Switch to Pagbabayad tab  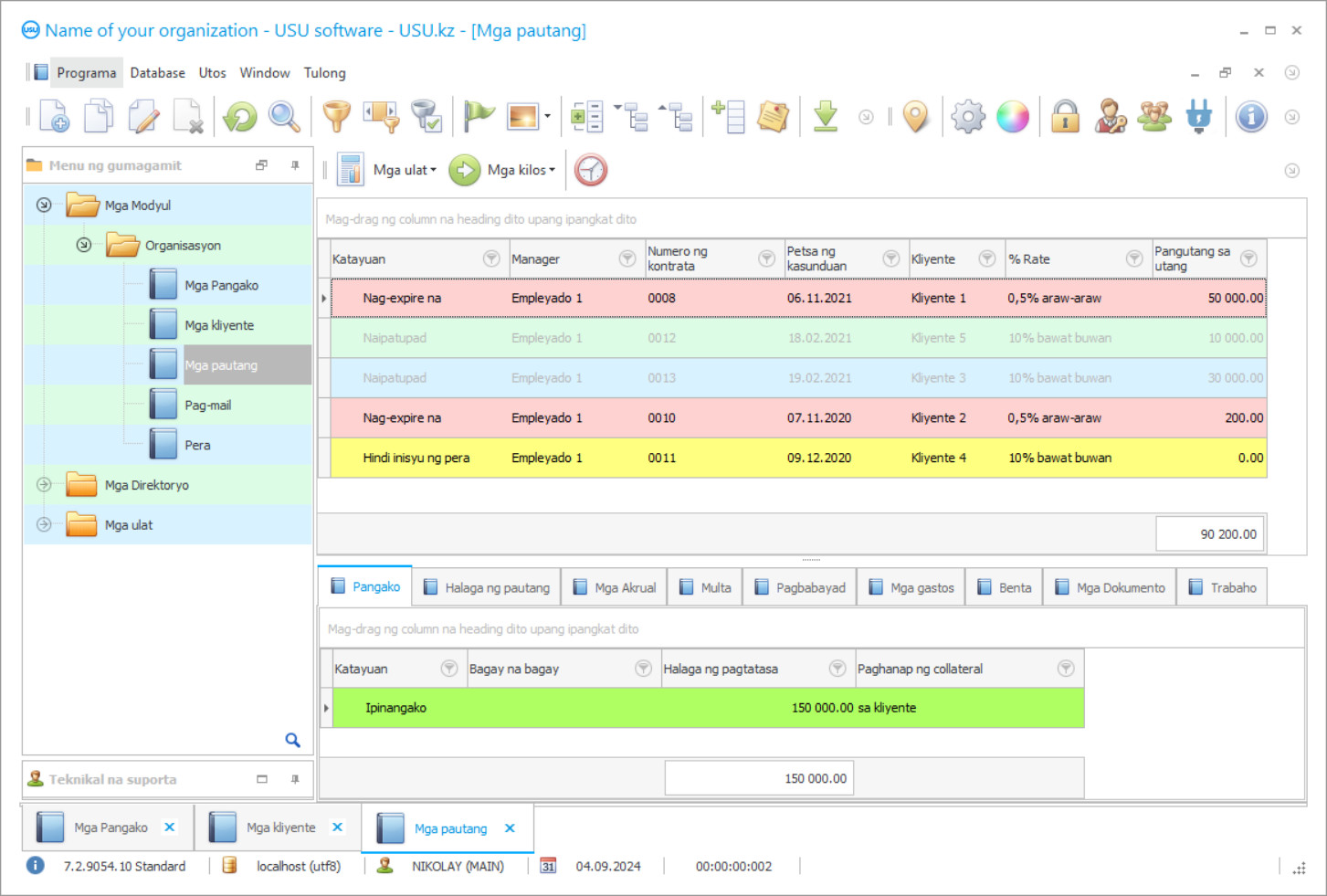pos(800,587)
